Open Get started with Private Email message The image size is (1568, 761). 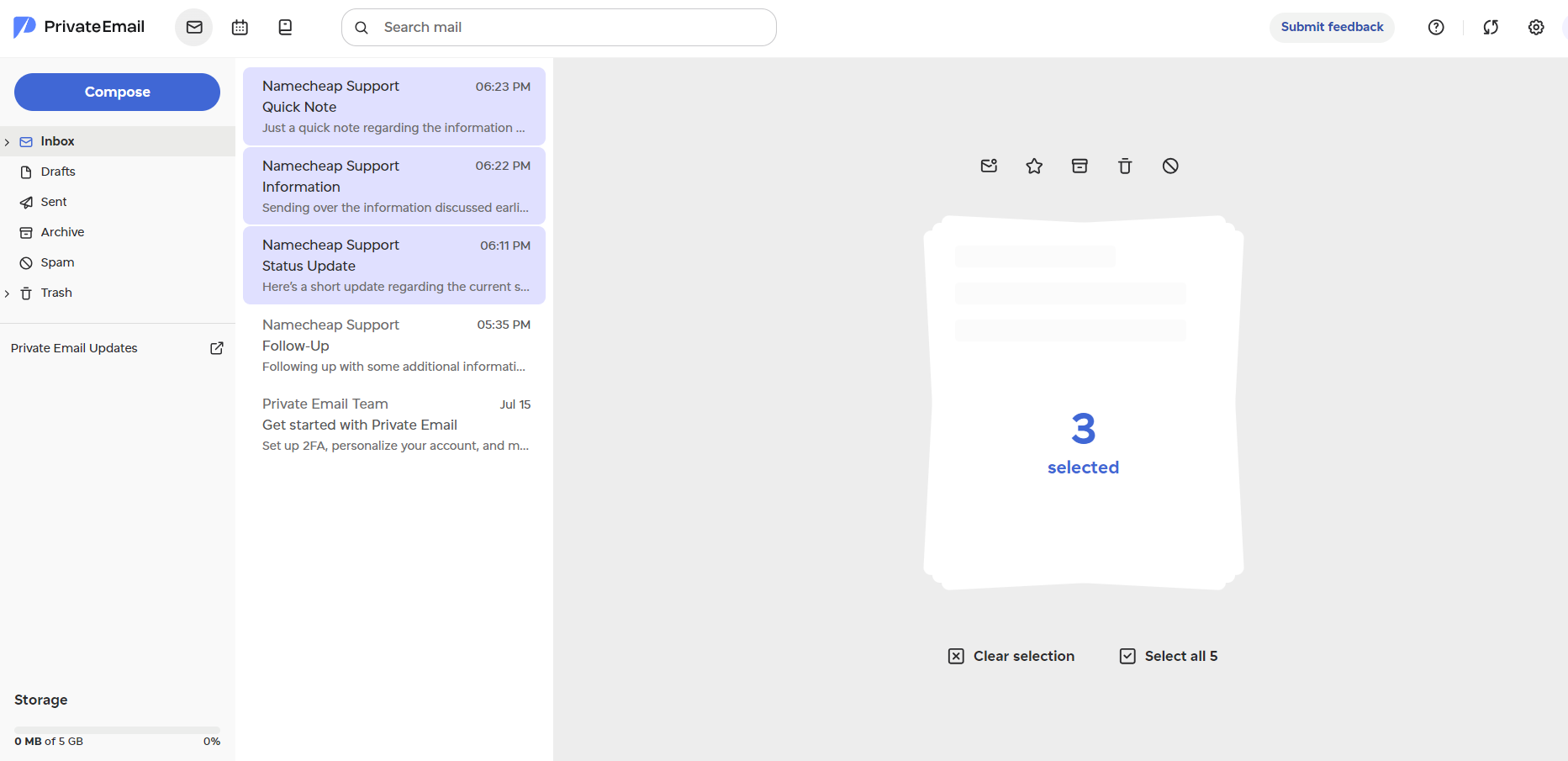point(394,425)
